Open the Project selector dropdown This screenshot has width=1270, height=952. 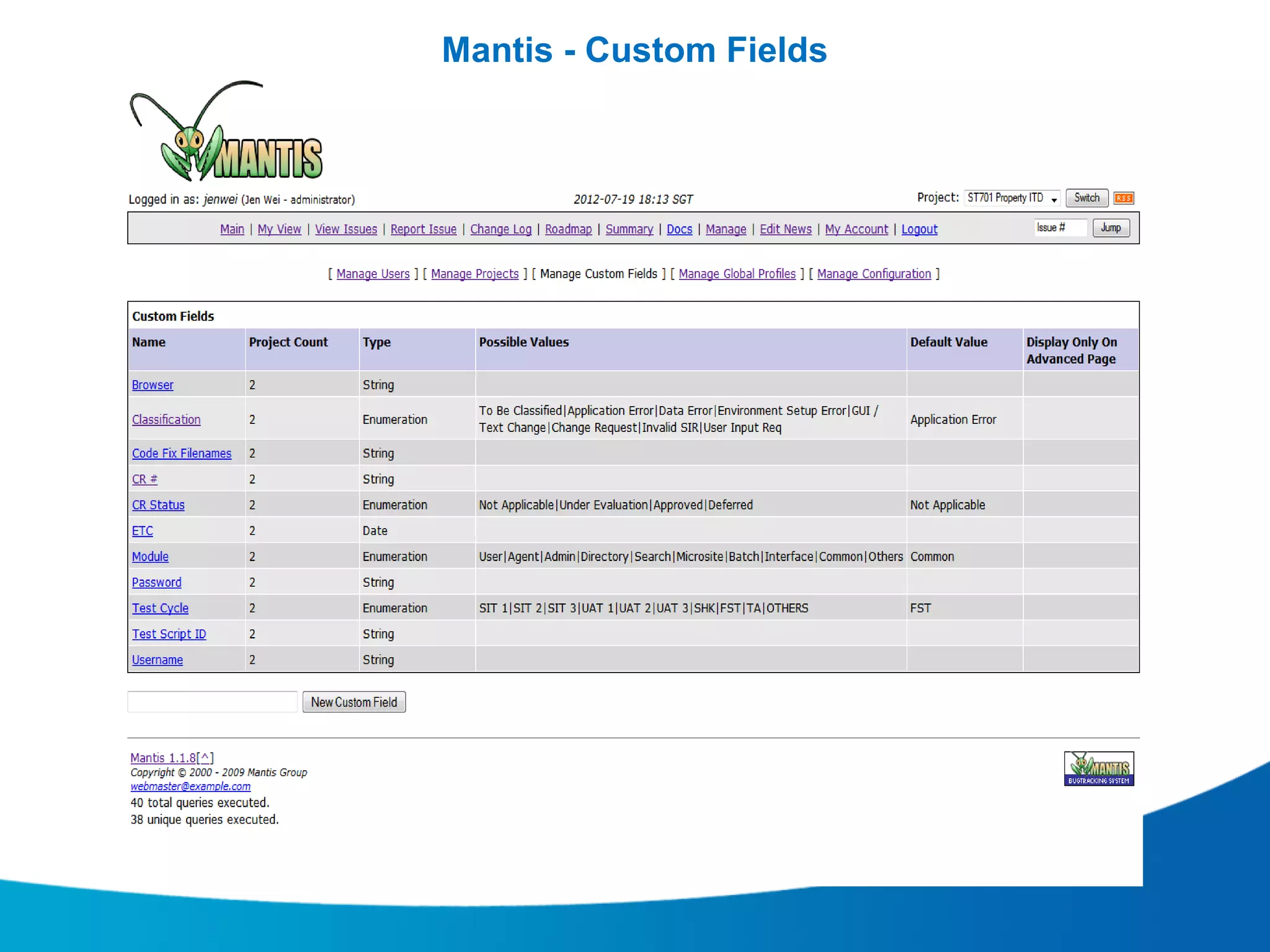point(1012,198)
